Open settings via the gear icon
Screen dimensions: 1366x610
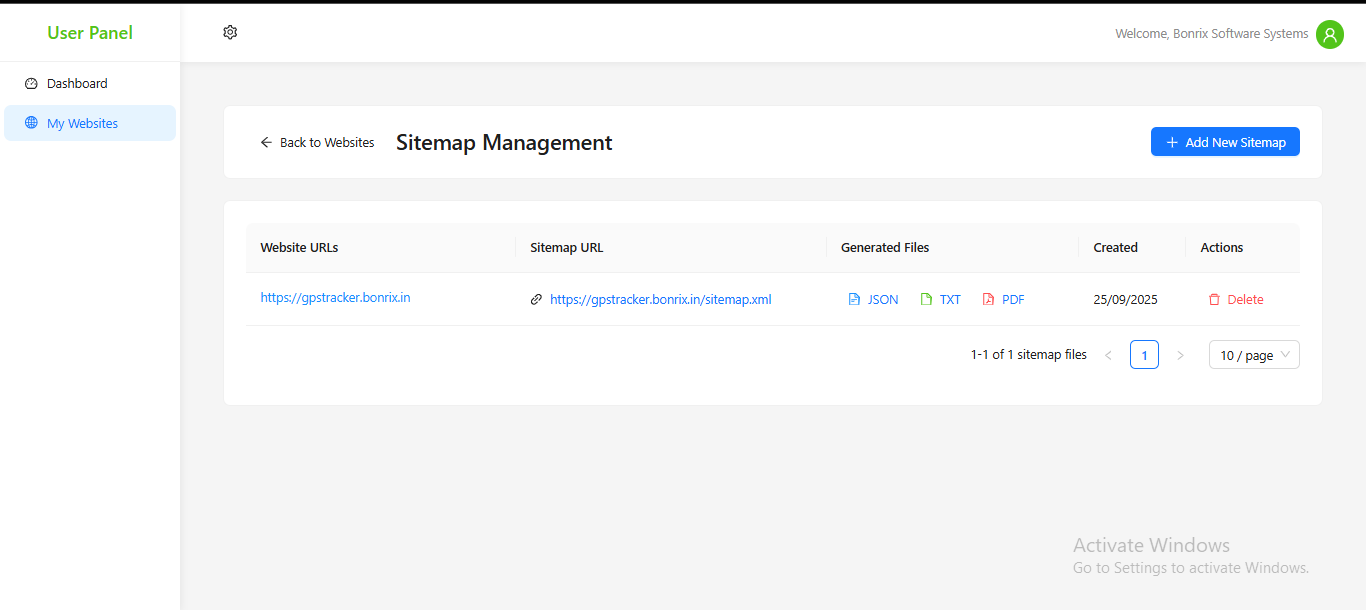229,32
